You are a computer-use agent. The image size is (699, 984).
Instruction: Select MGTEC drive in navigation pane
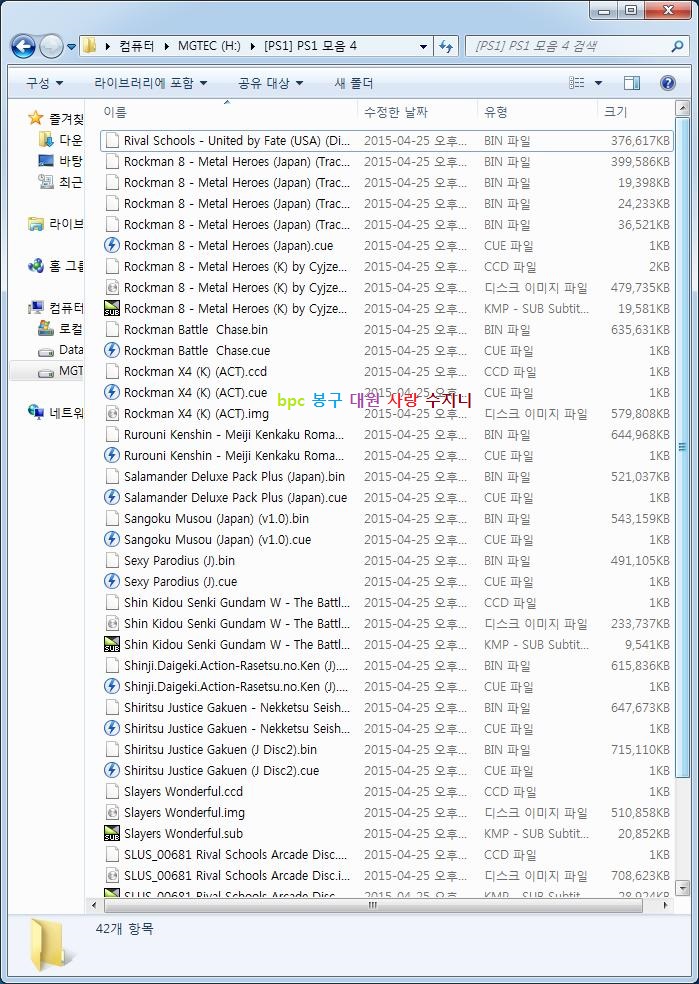click(60, 371)
